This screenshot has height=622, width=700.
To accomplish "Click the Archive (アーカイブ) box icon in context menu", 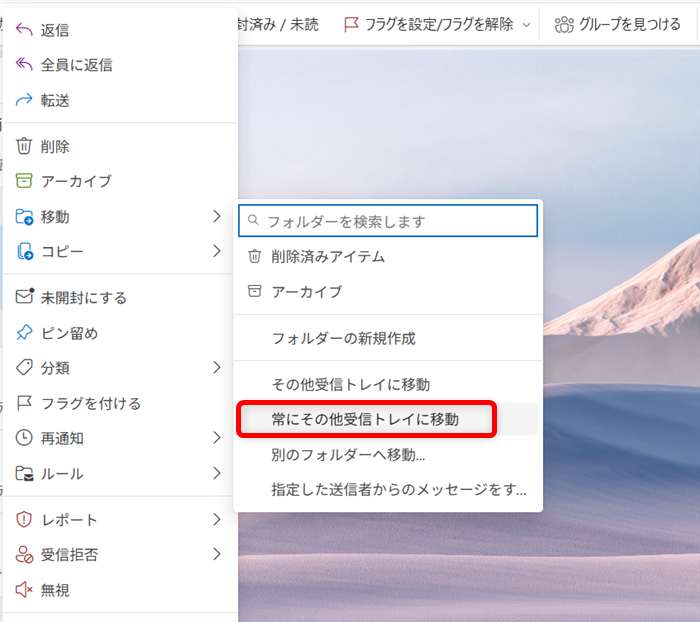I will coord(25,181).
